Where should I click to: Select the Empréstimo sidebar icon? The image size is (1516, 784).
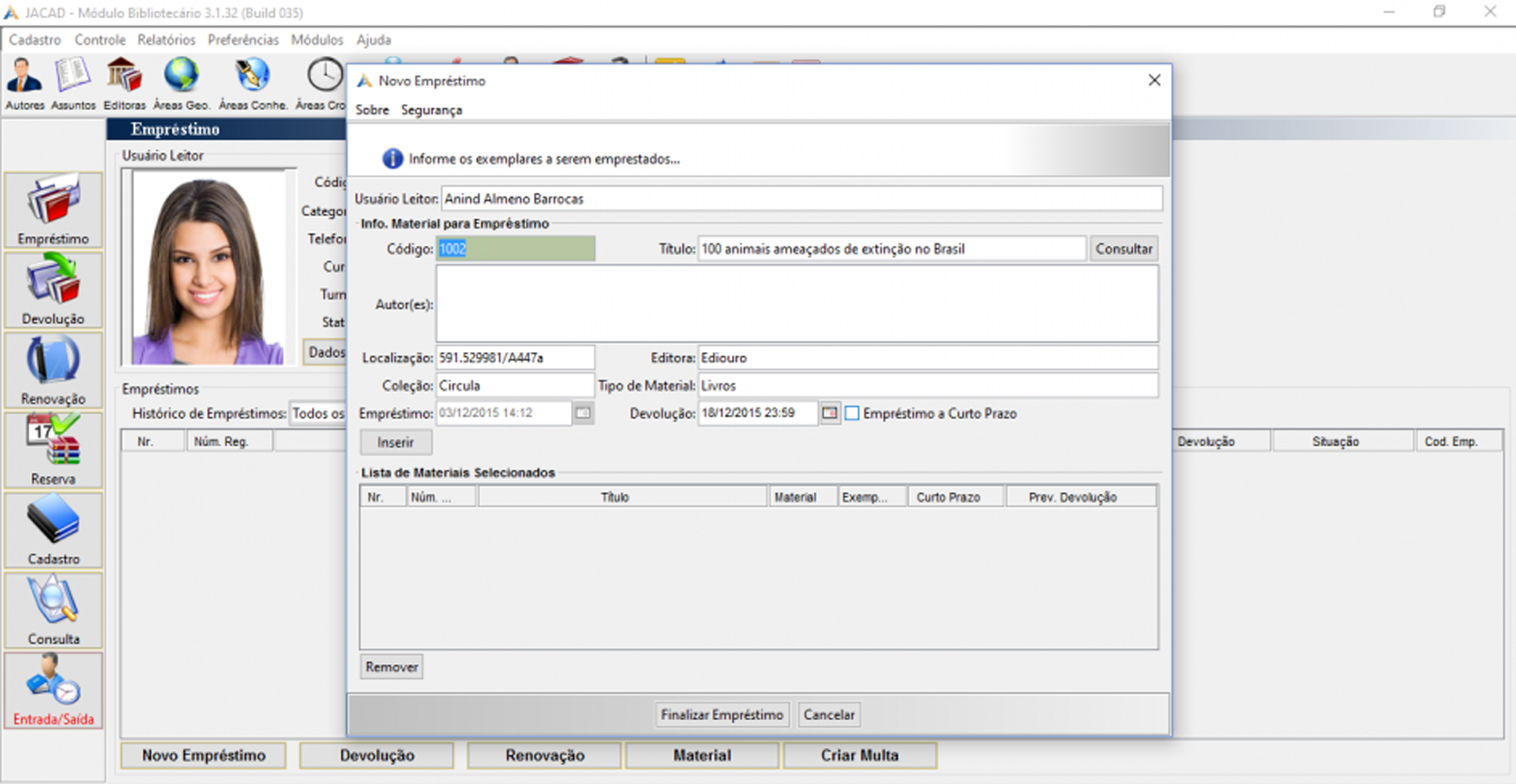(53, 210)
